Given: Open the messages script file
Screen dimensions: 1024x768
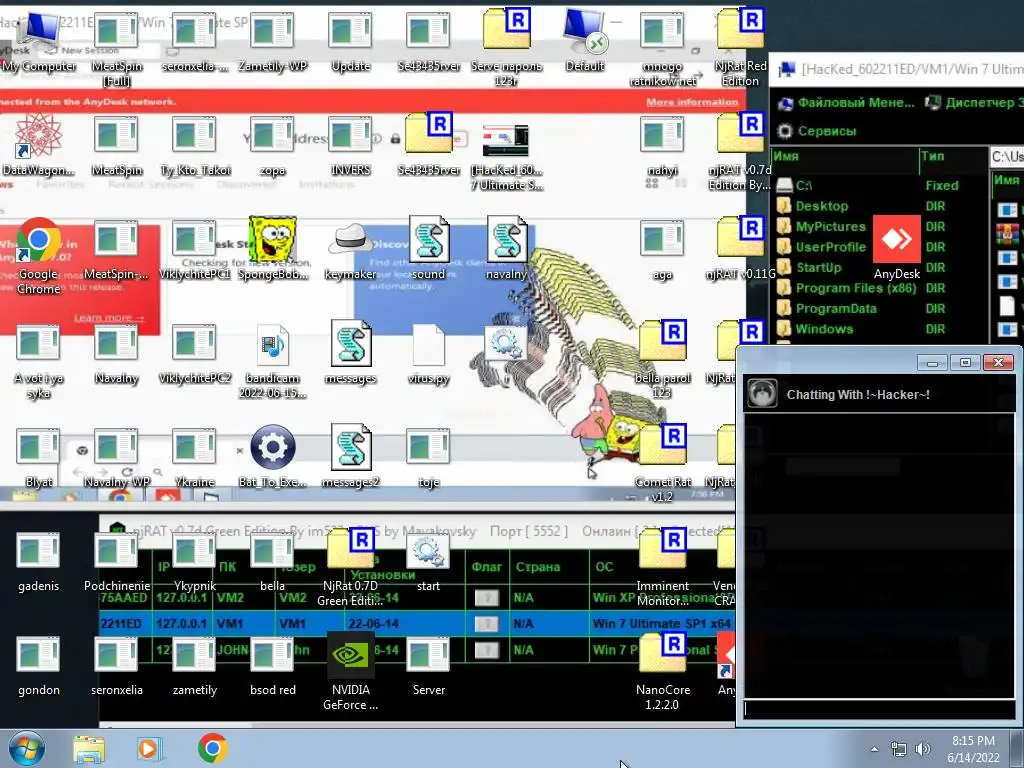Looking at the screenshot, I should pos(351,353).
